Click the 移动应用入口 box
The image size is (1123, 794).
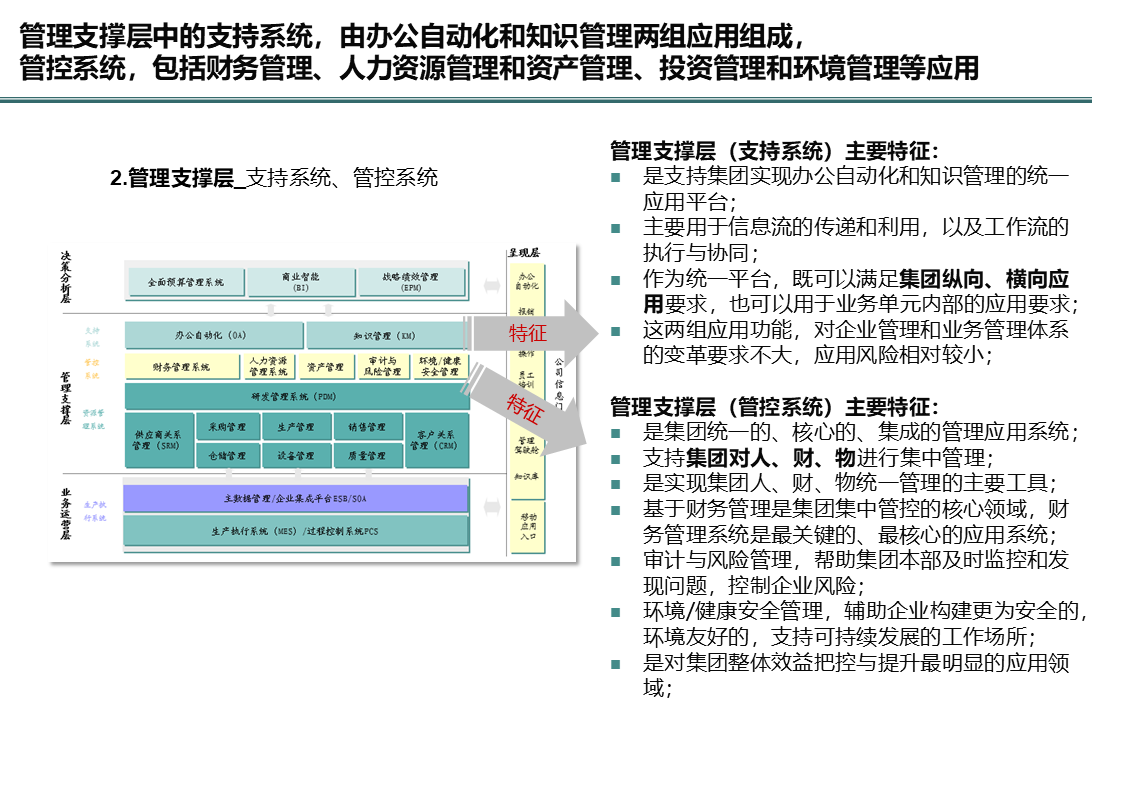point(528,527)
